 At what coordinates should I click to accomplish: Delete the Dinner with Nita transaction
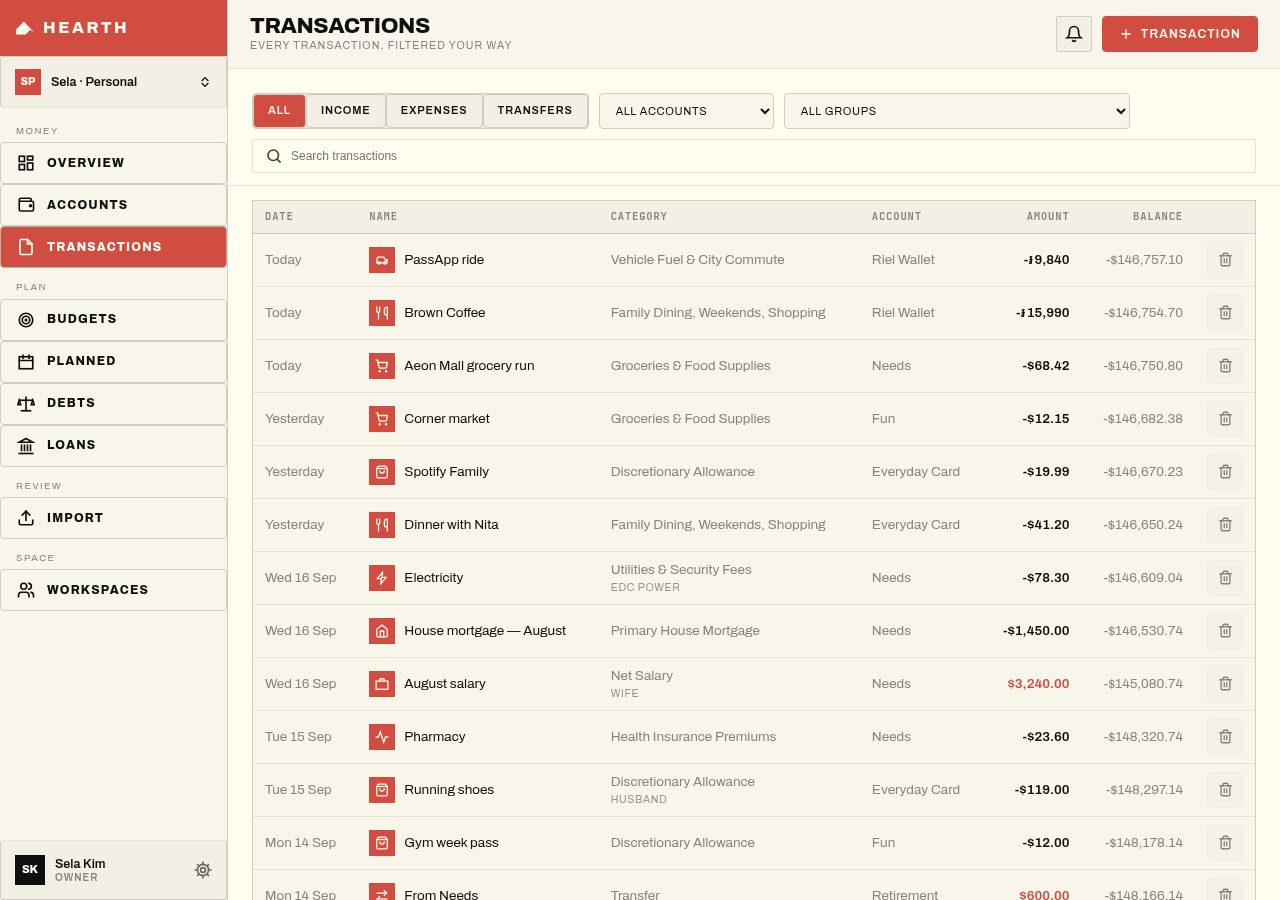coord(1225,525)
